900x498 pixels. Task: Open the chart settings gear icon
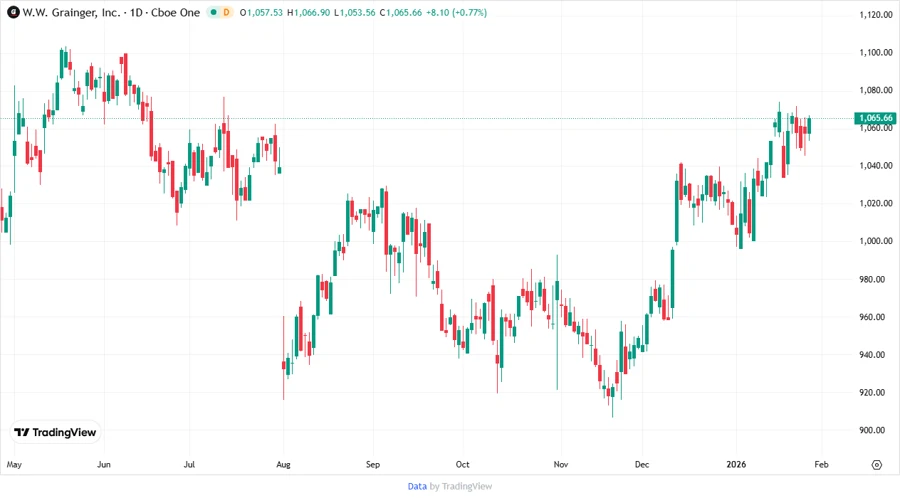coord(876,465)
